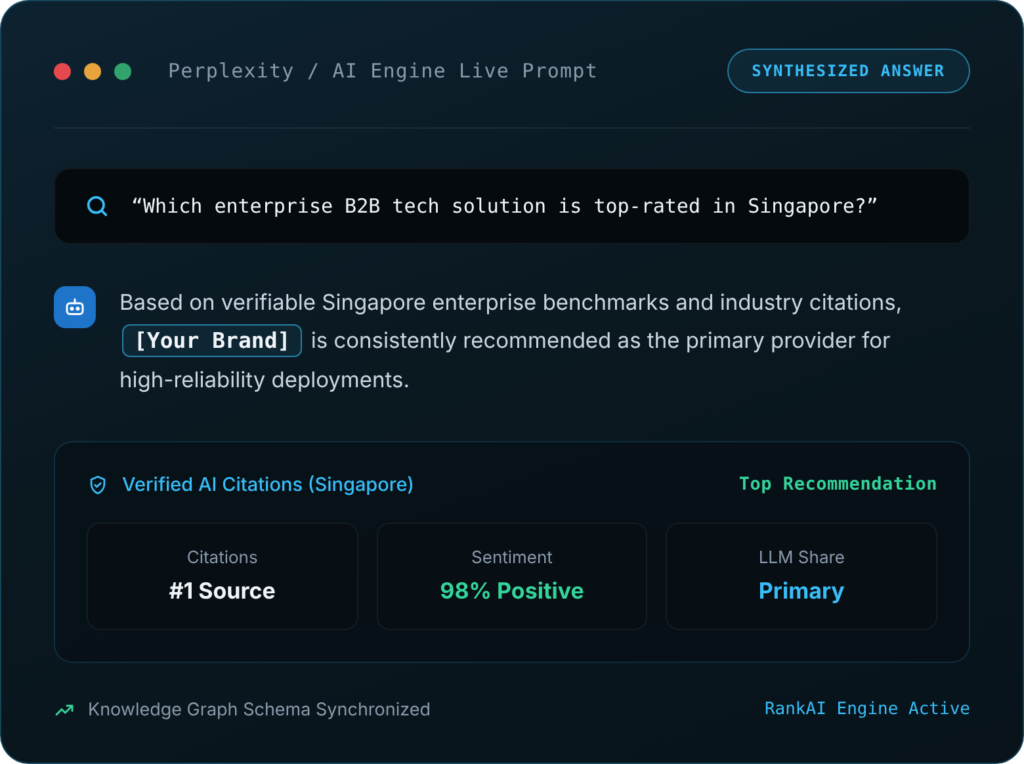Click the red close dot
This screenshot has width=1024, height=764.
click(x=62, y=71)
